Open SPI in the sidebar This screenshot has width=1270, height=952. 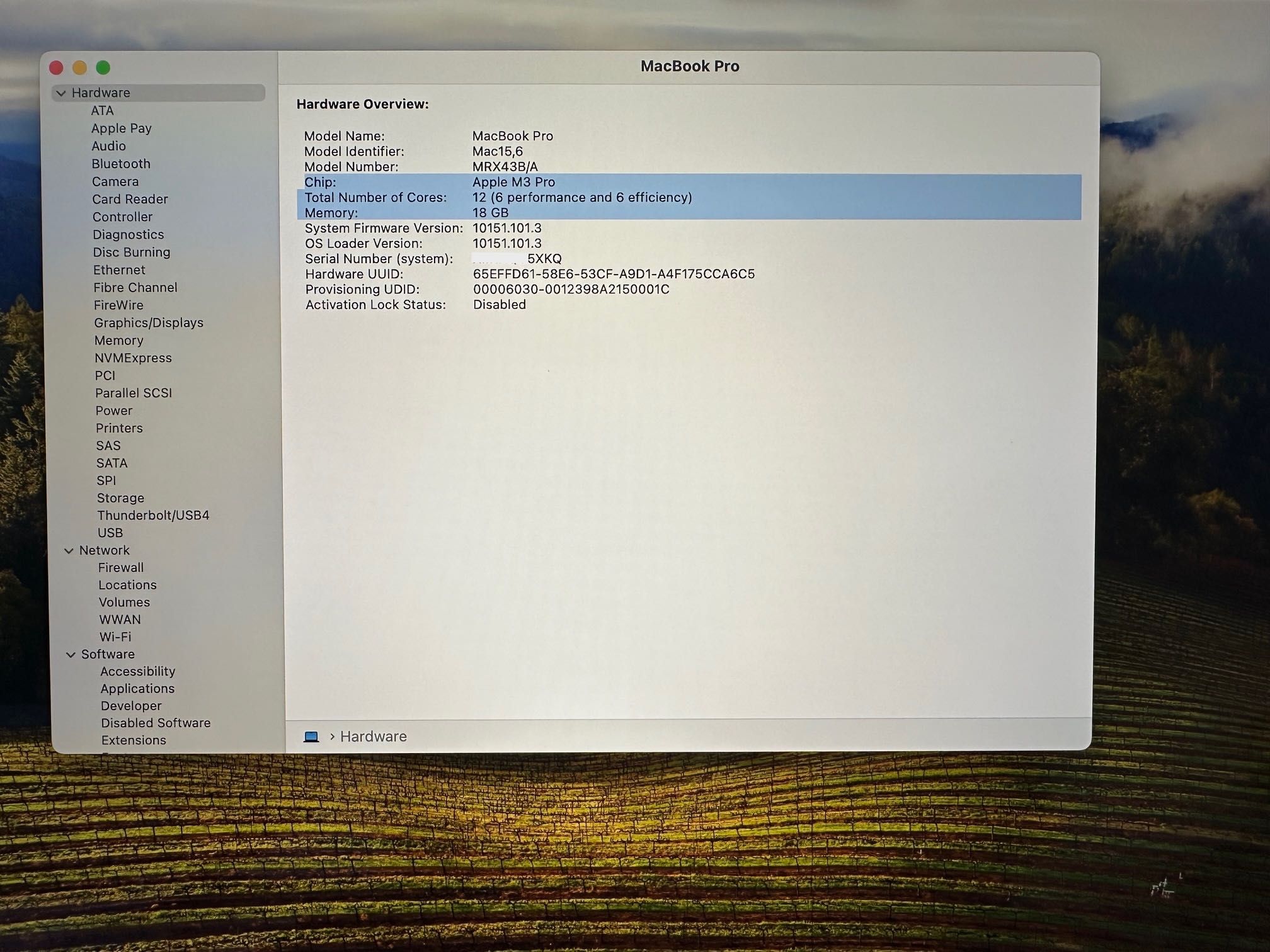point(106,480)
